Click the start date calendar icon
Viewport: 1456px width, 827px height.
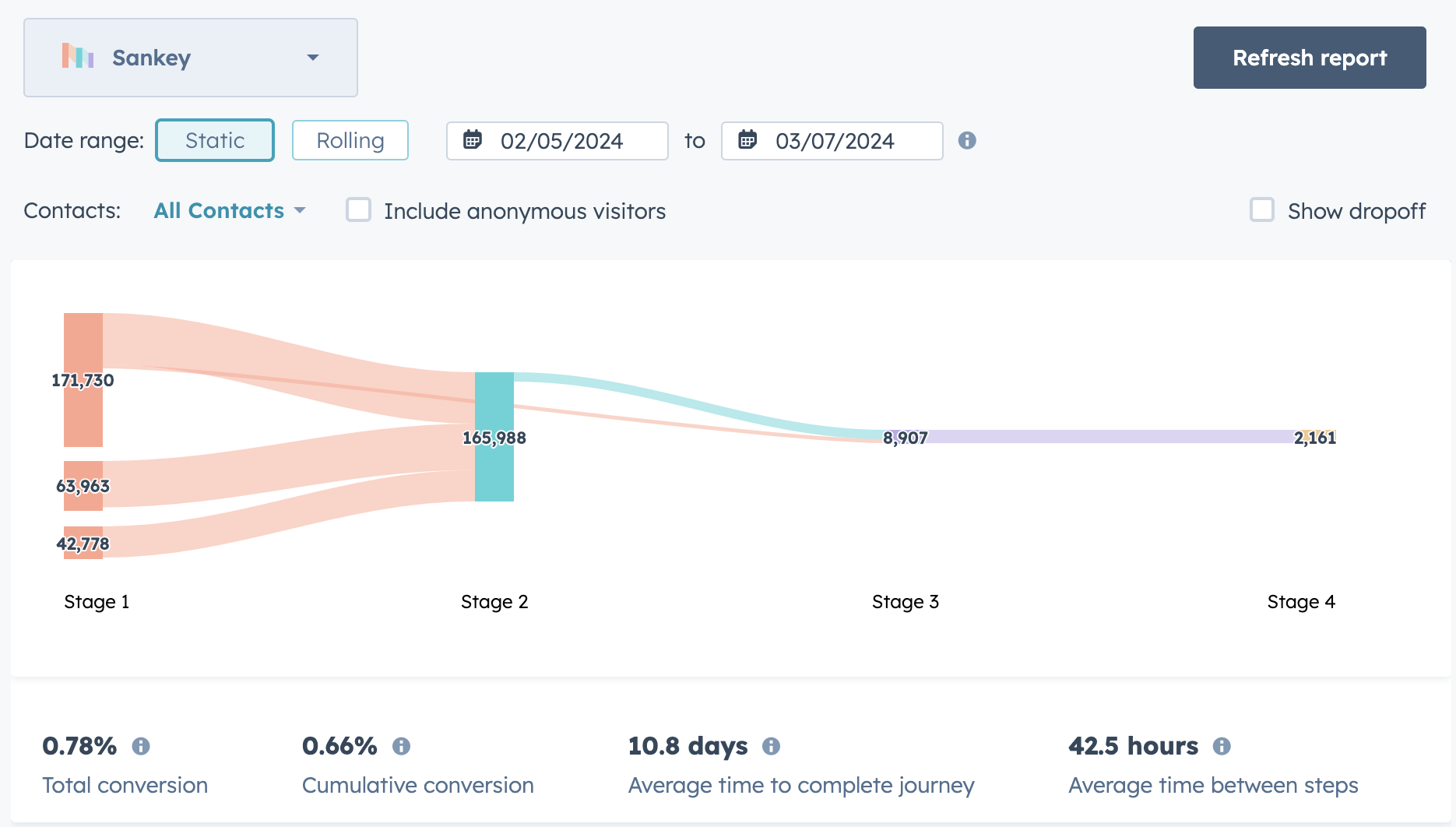click(473, 141)
